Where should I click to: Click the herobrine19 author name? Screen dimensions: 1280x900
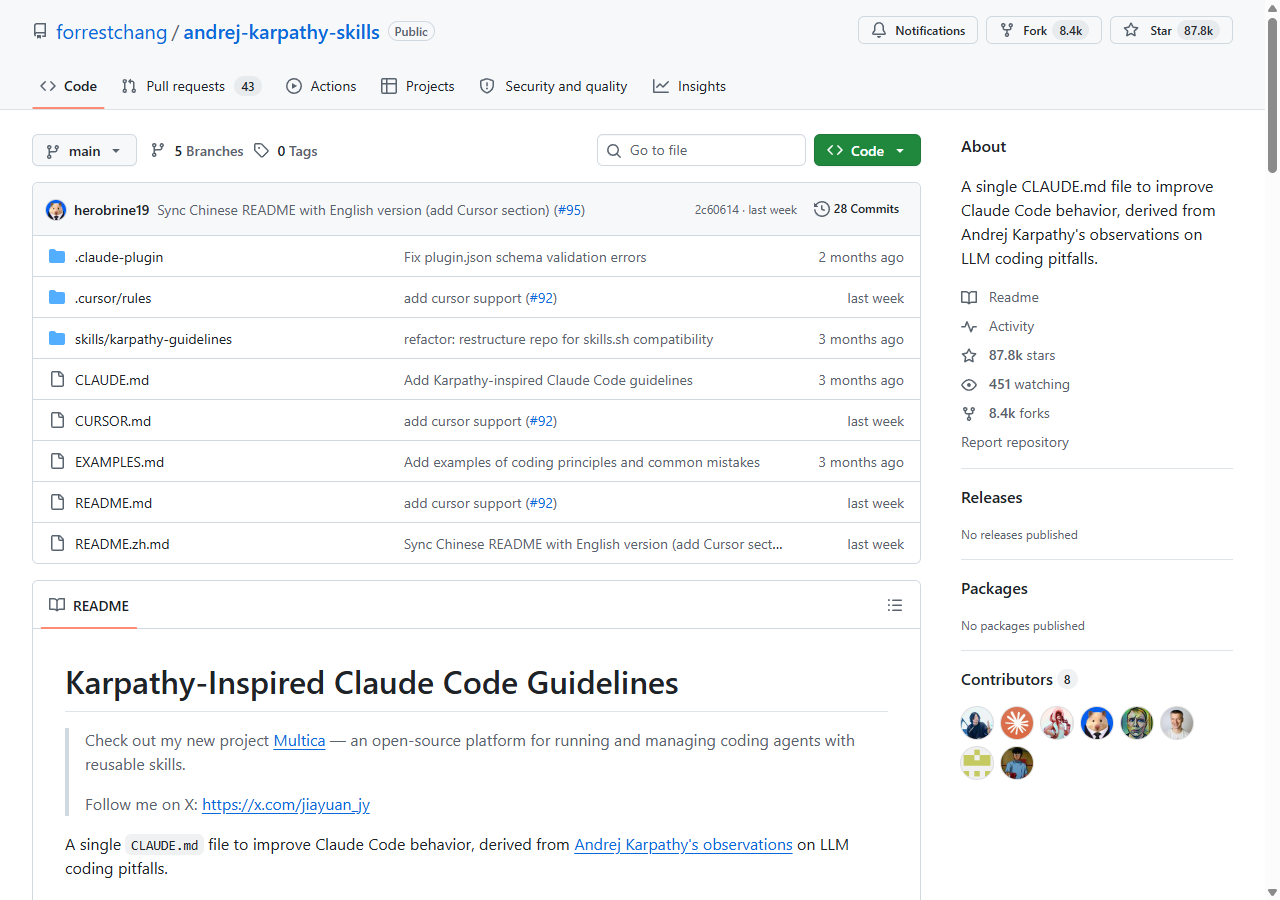(x=112, y=210)
